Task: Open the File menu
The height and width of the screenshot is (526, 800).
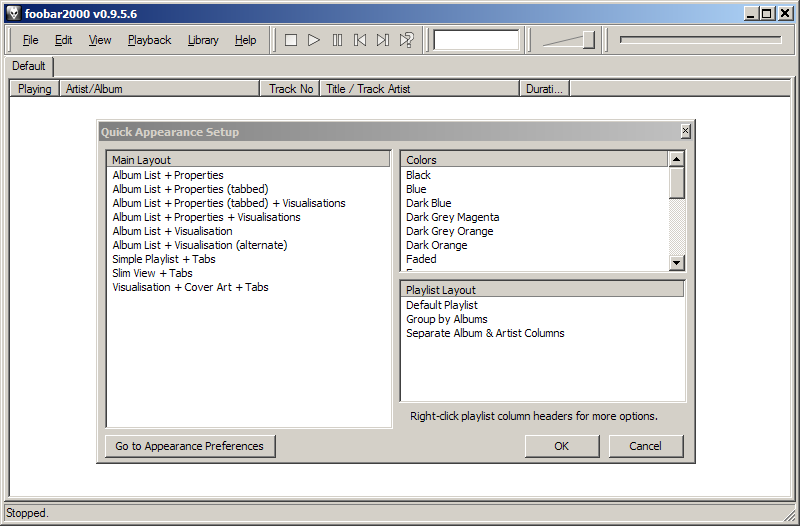Action: pos(31,40)
